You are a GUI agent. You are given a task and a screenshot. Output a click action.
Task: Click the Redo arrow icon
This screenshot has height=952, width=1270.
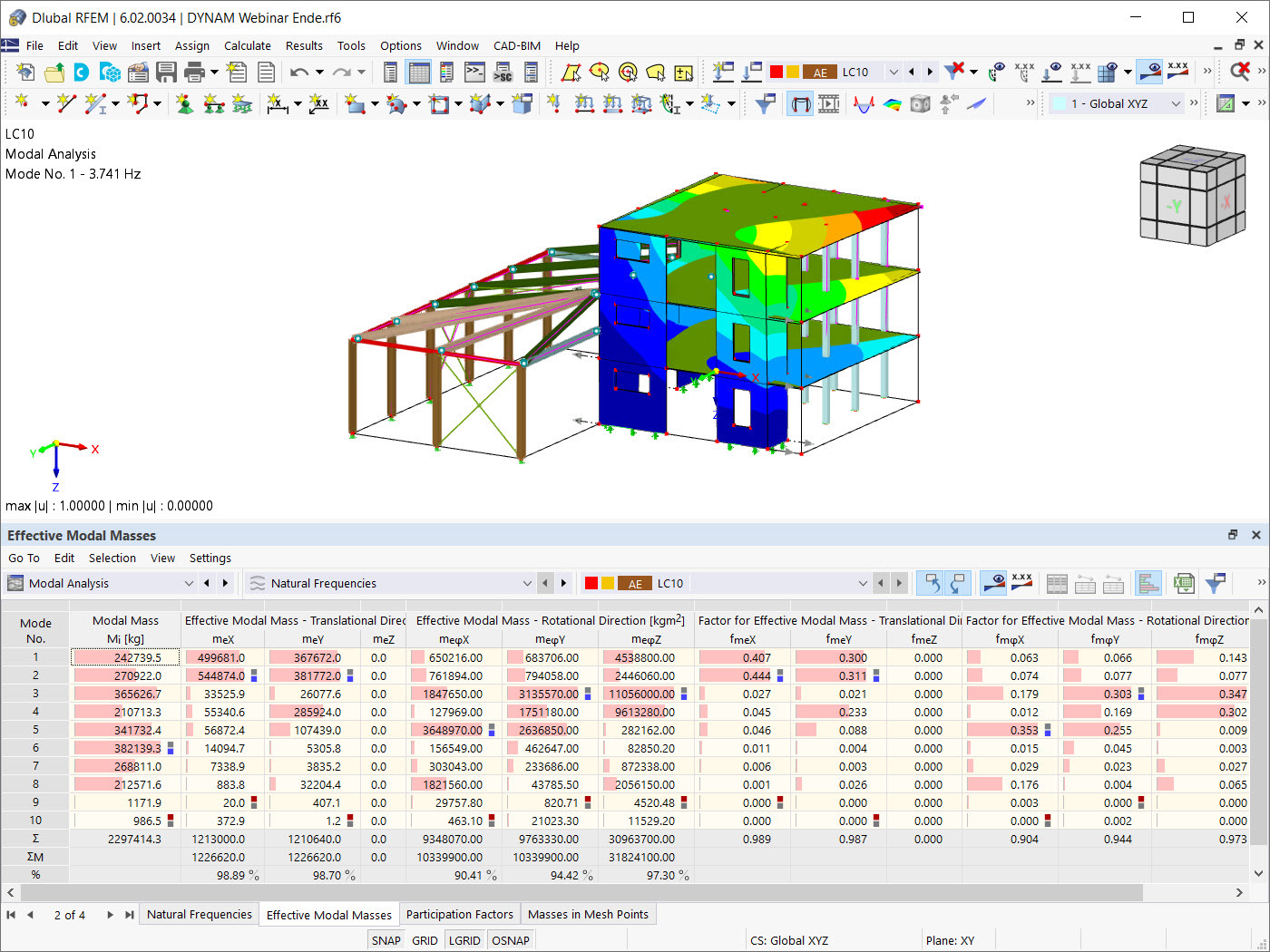pos(341,73)
